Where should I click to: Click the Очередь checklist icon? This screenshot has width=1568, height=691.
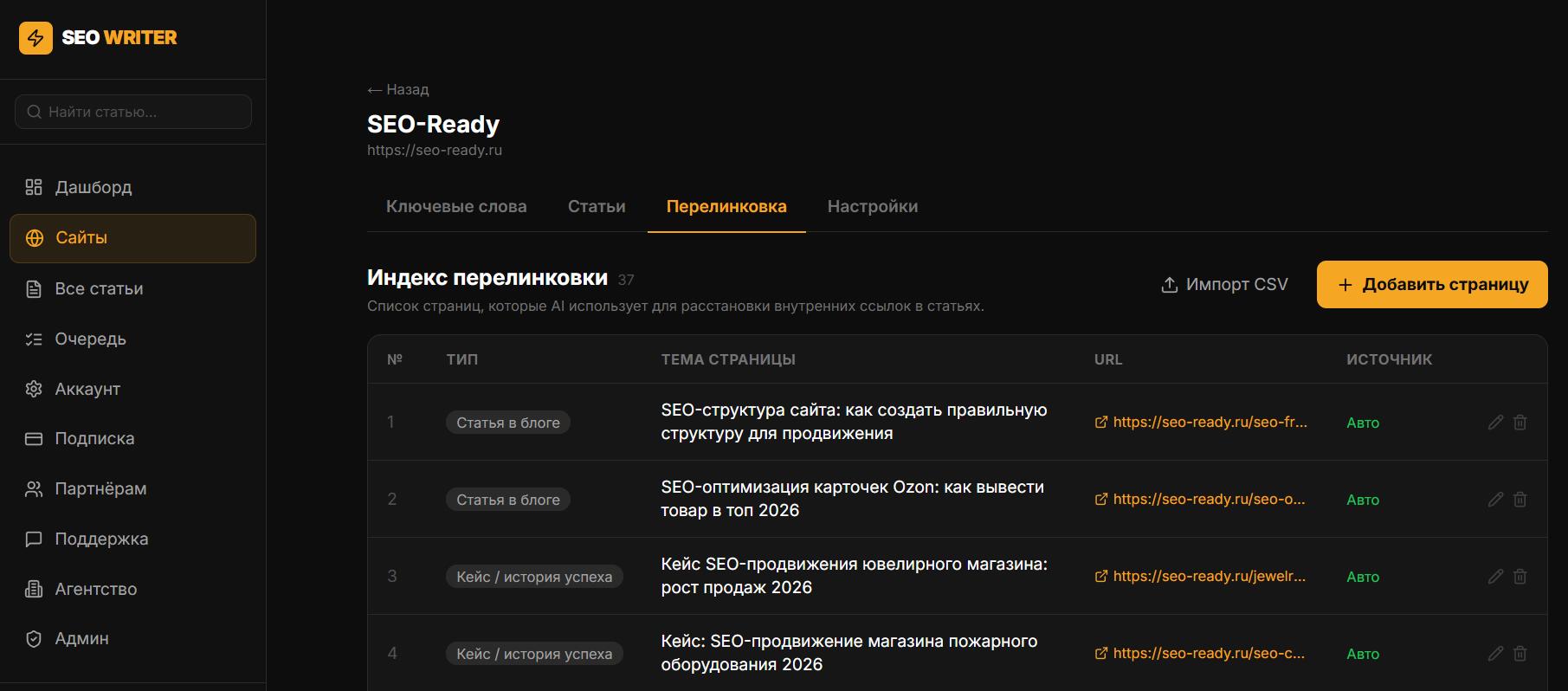(x=34, y=339)
